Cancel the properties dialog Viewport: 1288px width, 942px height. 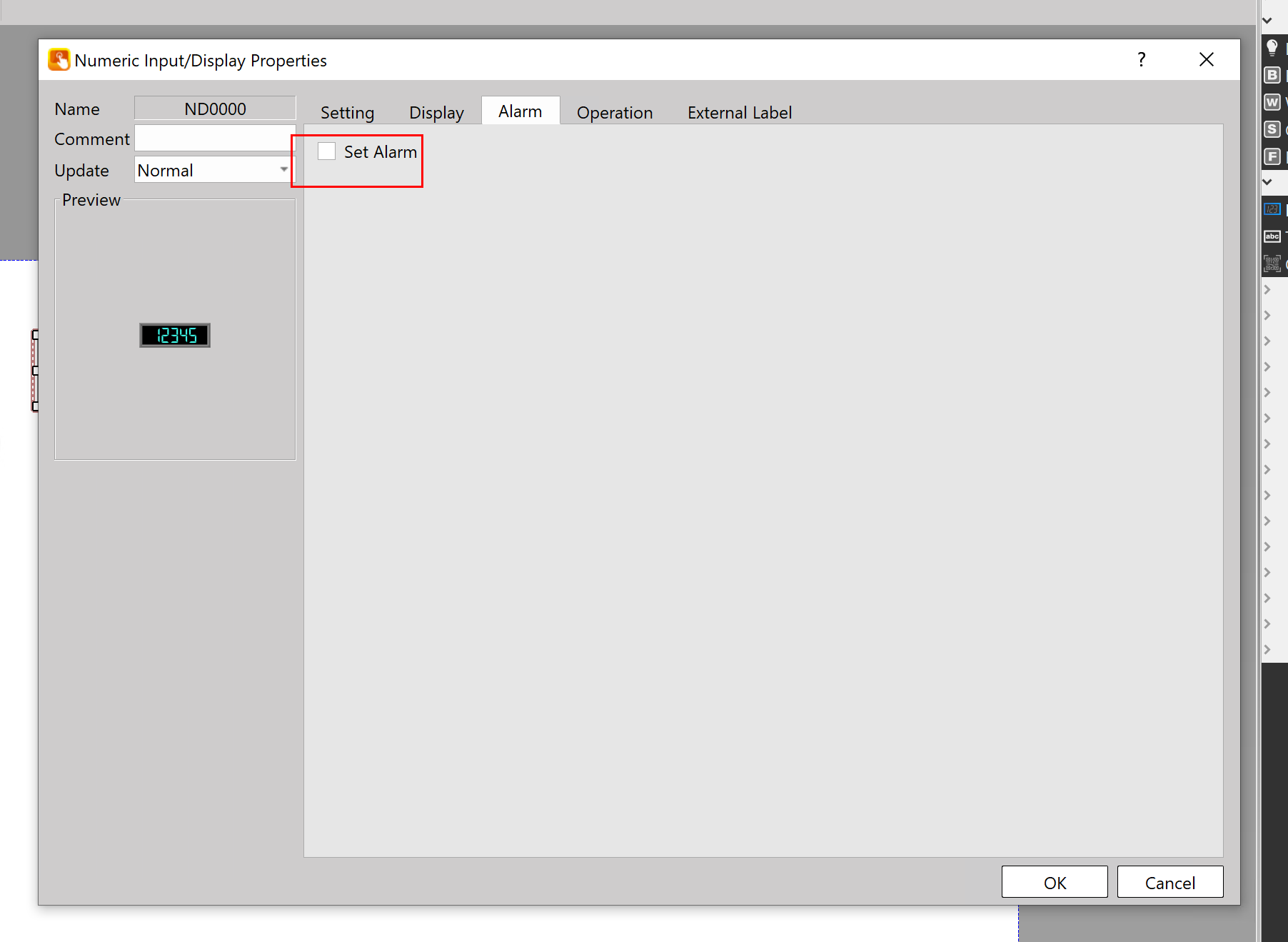(x=1169, y=883)
